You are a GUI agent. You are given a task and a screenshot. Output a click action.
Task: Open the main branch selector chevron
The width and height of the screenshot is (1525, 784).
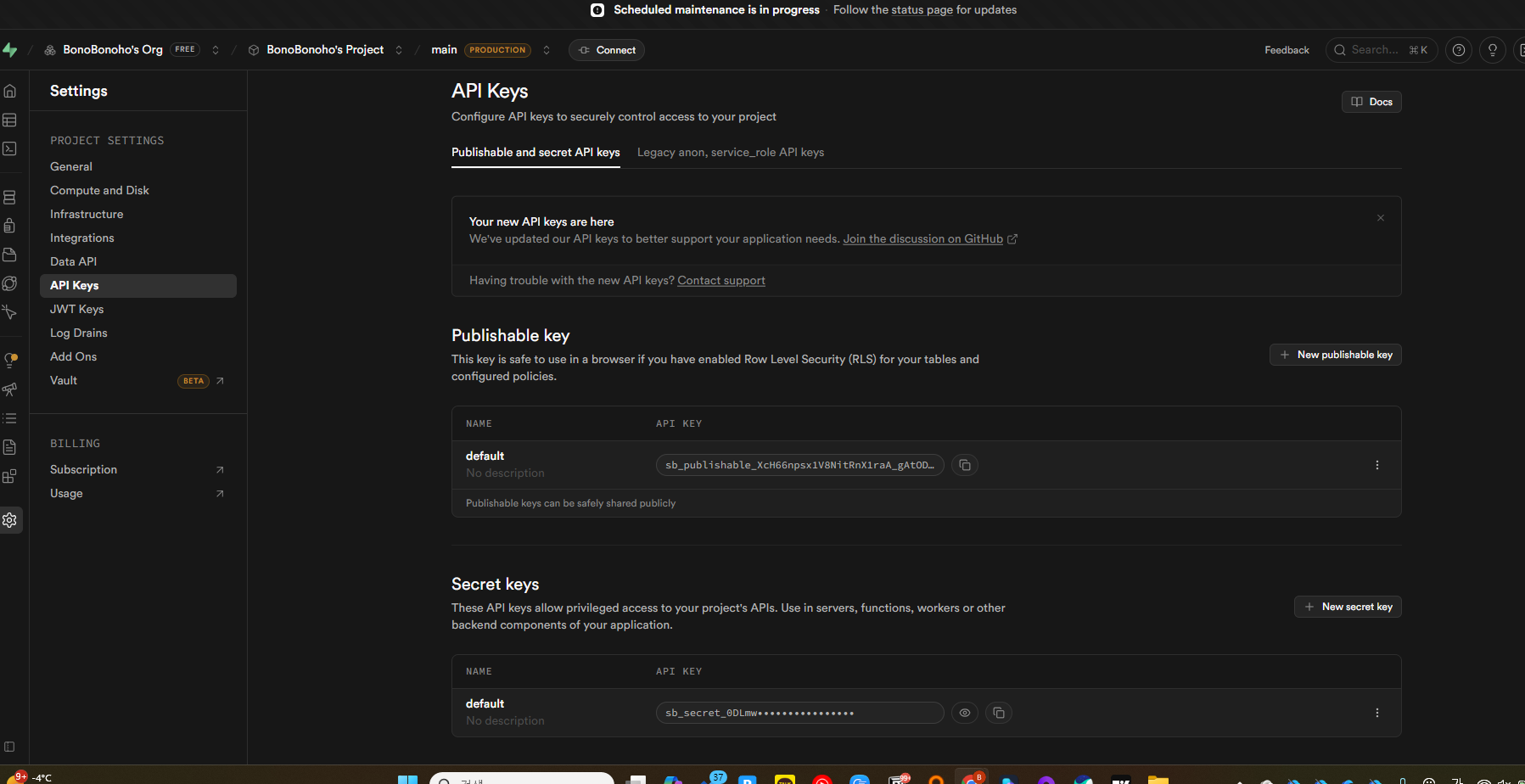pos(547,50)
